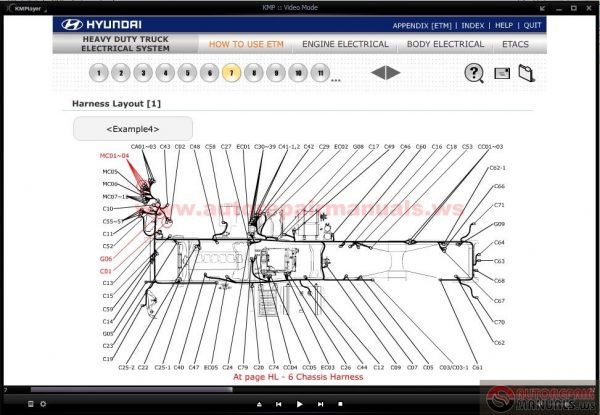The width and height of the screenshot is (600, 415).
Task: Click the 'MC01~04' red connector label
Action: coord(114,156)
